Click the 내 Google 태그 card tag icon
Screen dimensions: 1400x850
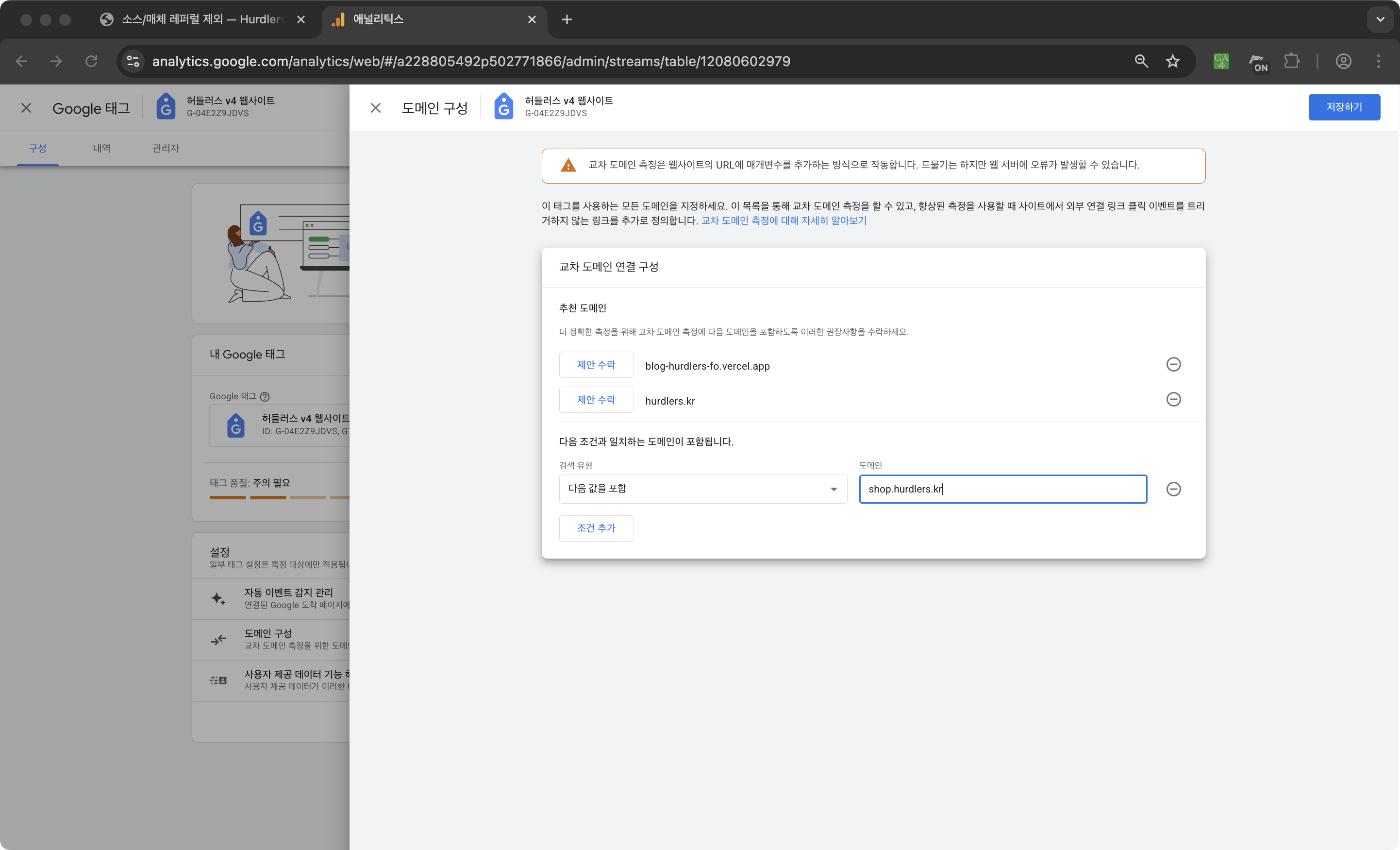point(236,425)
